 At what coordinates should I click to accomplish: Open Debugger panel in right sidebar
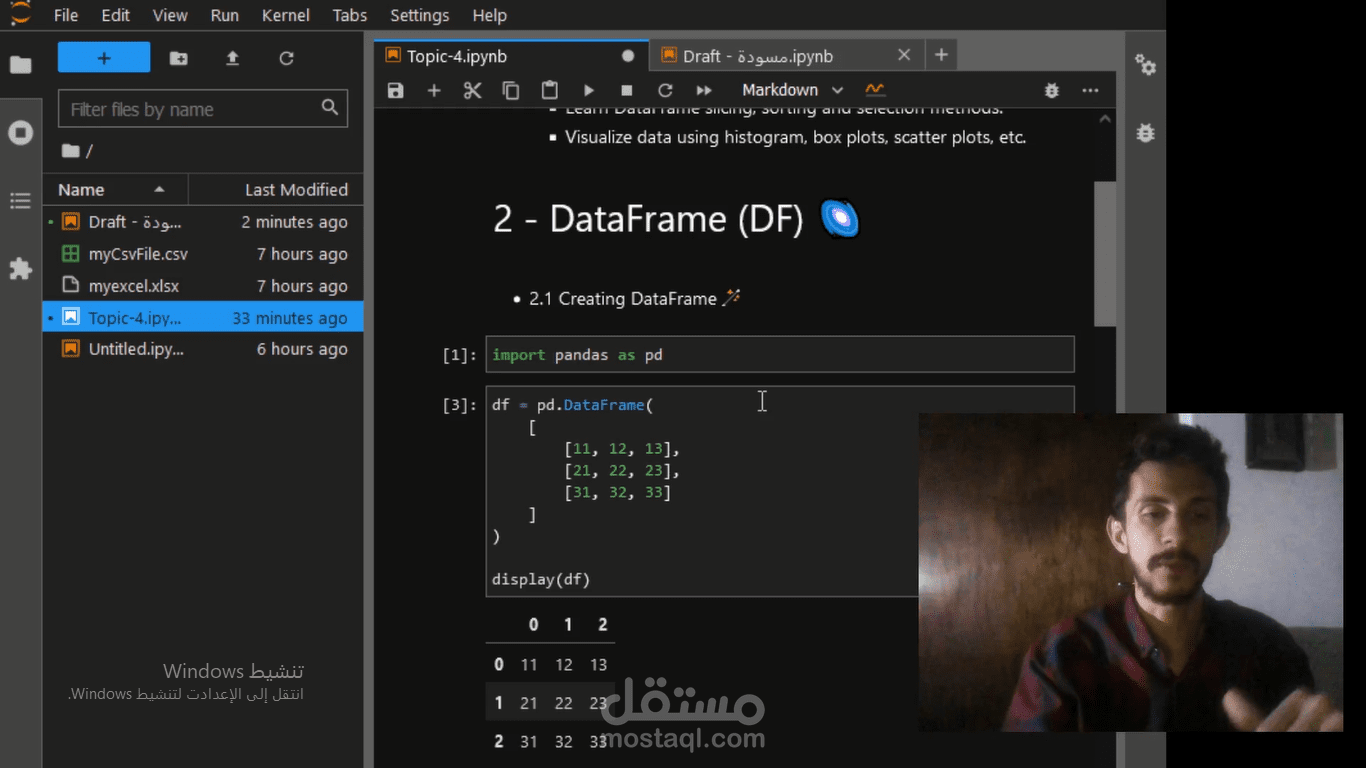click(1145, 132)
